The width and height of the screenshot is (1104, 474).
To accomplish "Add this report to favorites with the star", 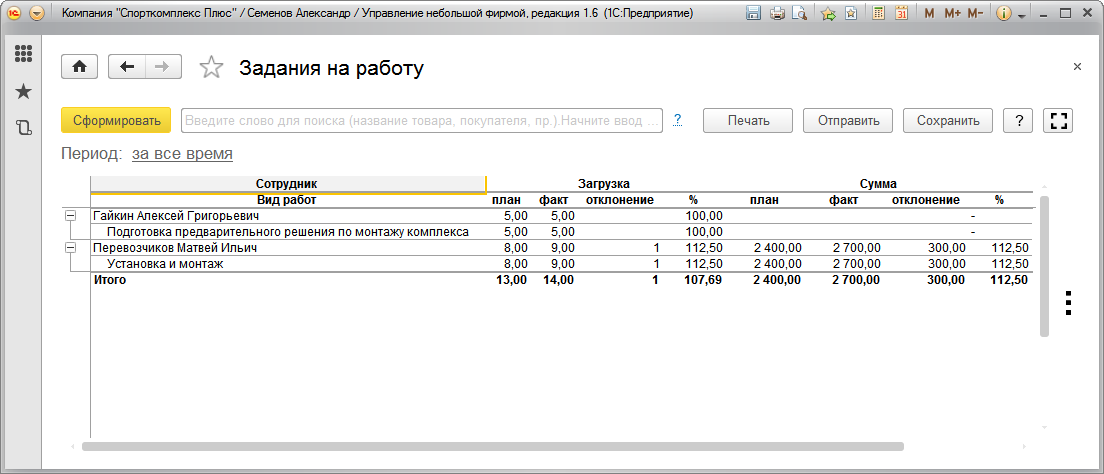I will point(211,68).
